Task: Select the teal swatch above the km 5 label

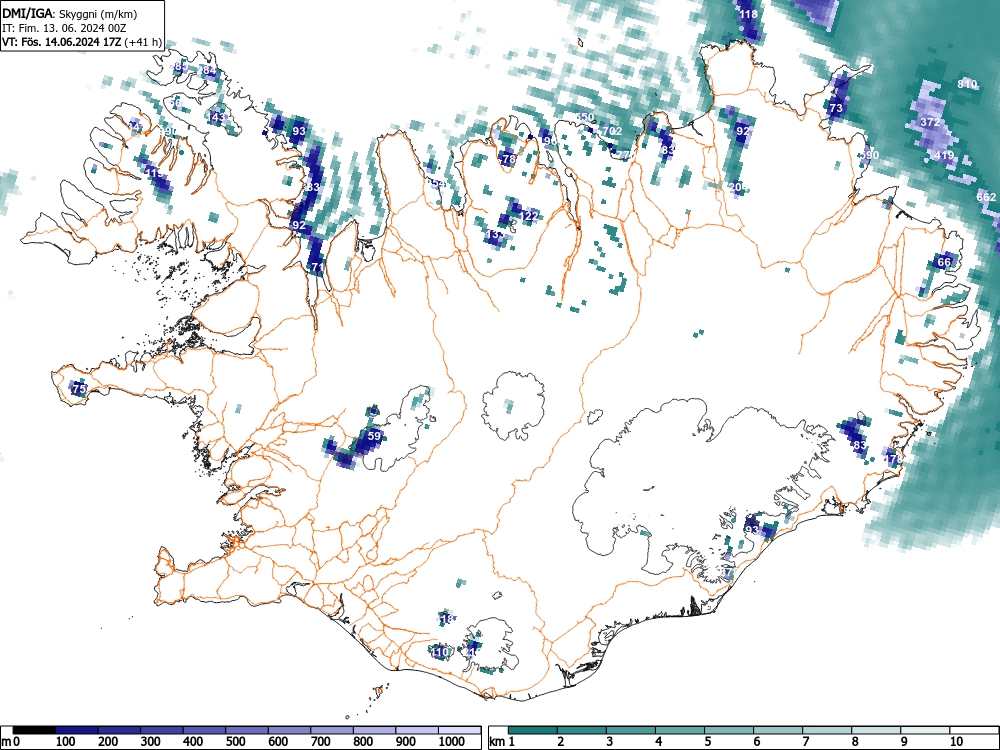Action: tap(728, 730)
